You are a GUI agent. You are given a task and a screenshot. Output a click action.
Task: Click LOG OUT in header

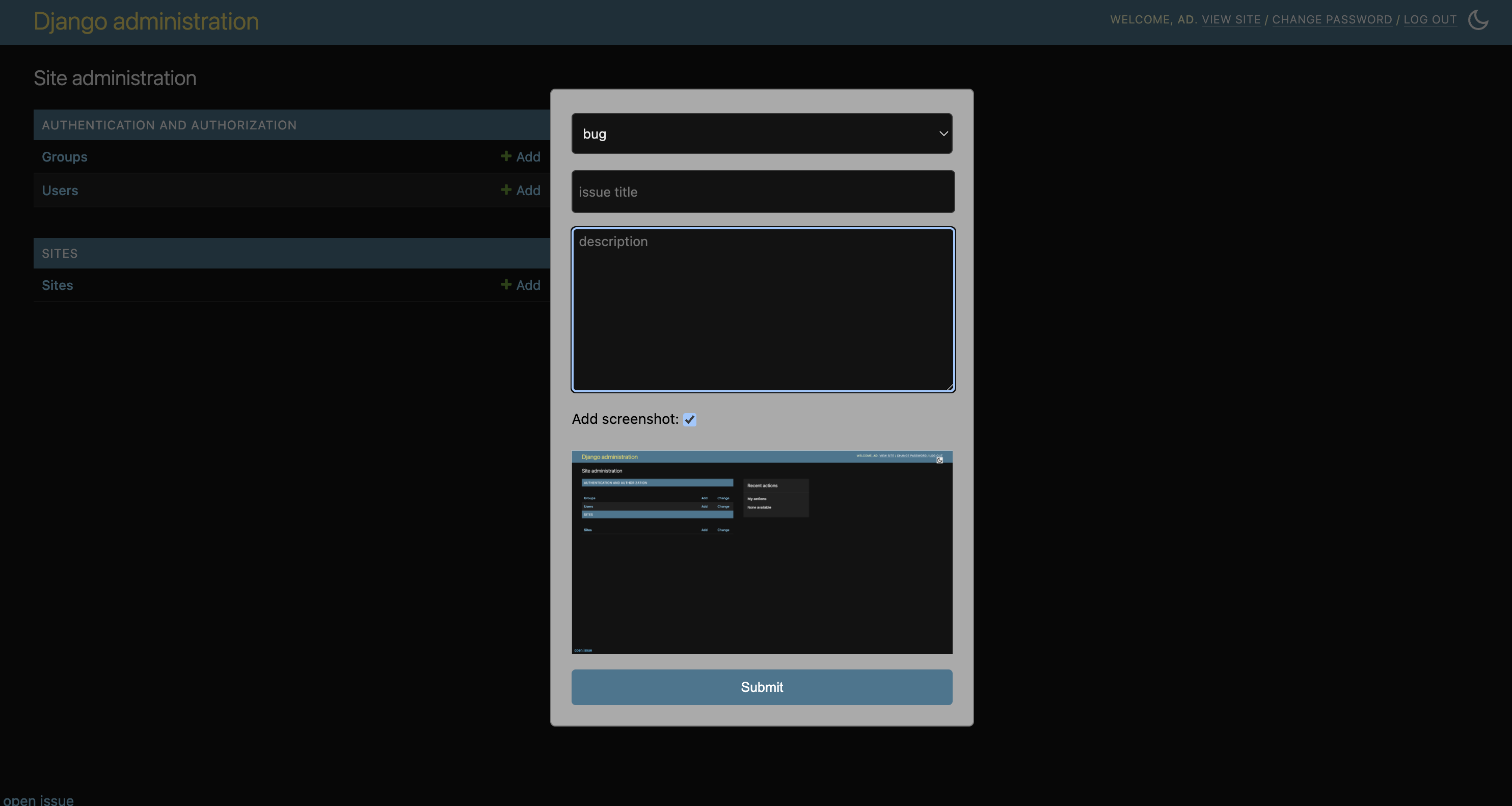pos(1430,19)
